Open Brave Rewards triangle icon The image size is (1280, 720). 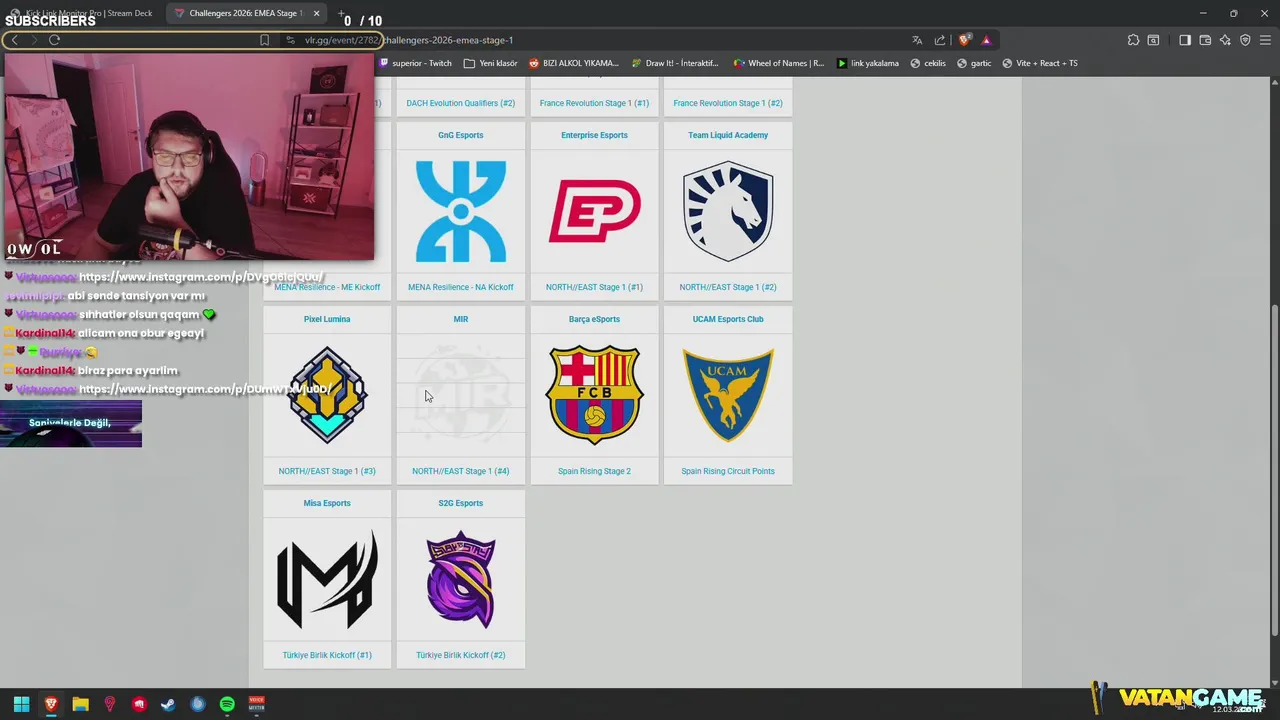(986, 40)
